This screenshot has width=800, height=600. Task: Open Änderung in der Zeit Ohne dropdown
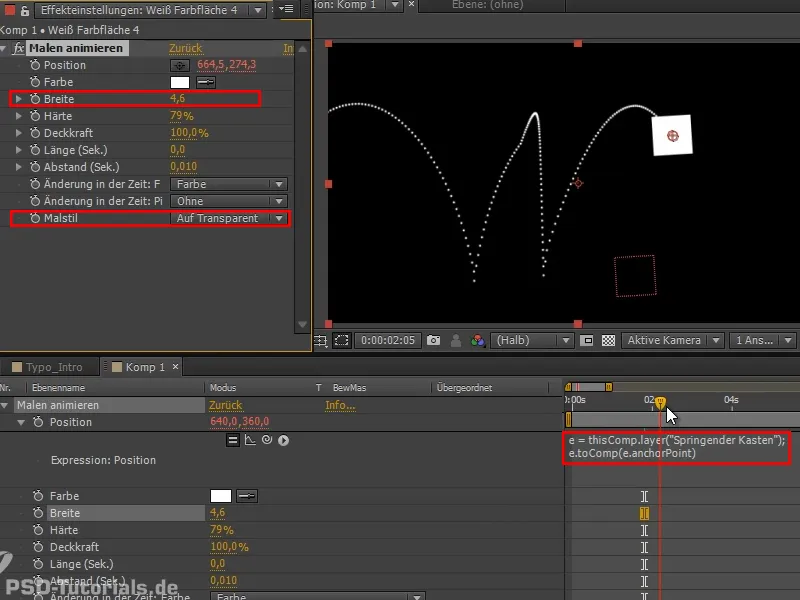click(229, 201)
